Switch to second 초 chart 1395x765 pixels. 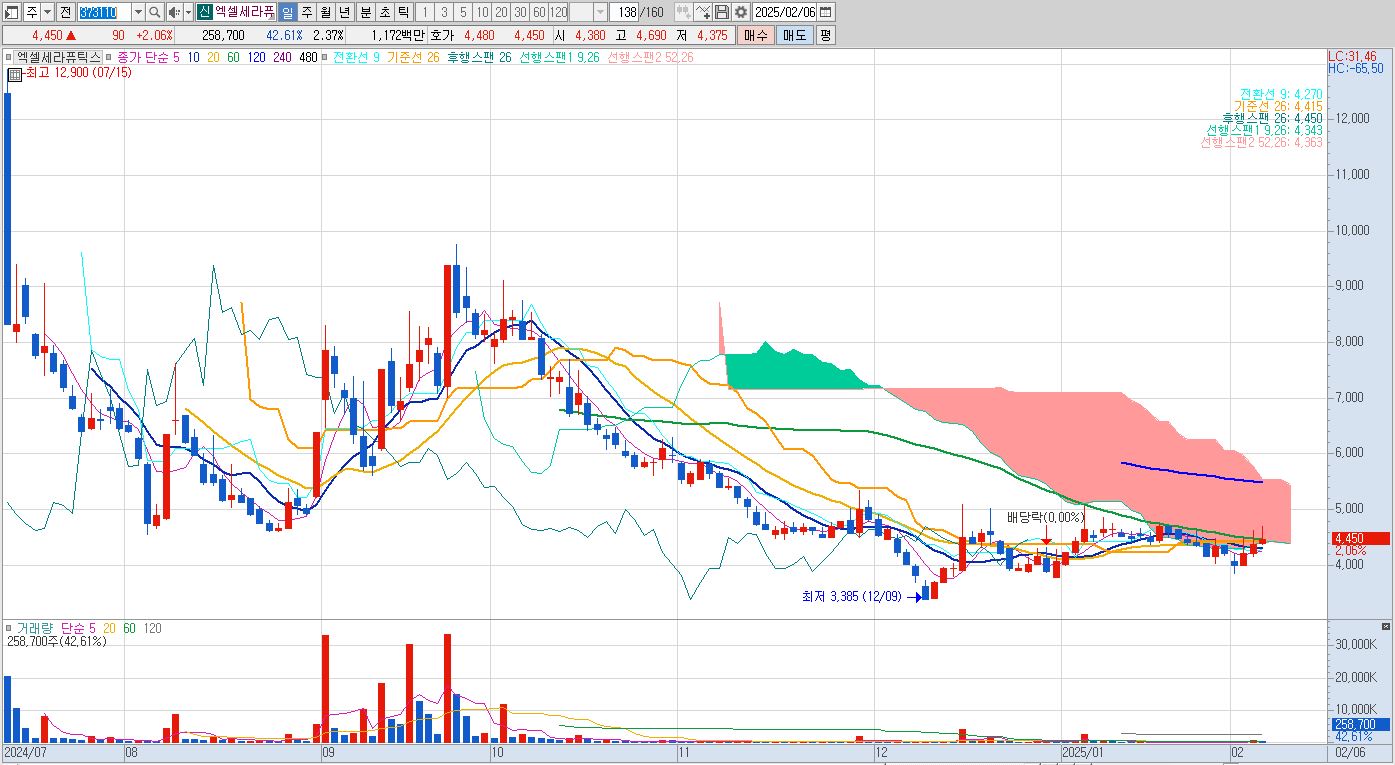383,12
